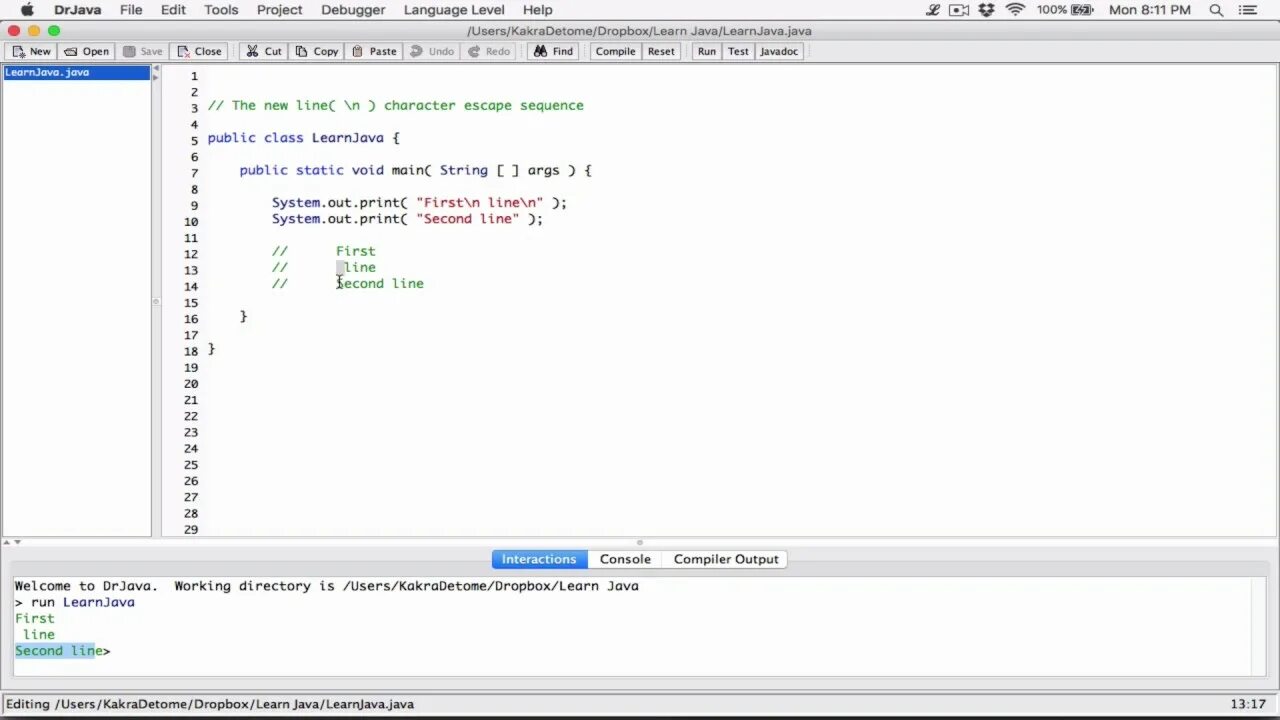Open the Edit menu
The image size is (1280, 720).
pos(173,10)
